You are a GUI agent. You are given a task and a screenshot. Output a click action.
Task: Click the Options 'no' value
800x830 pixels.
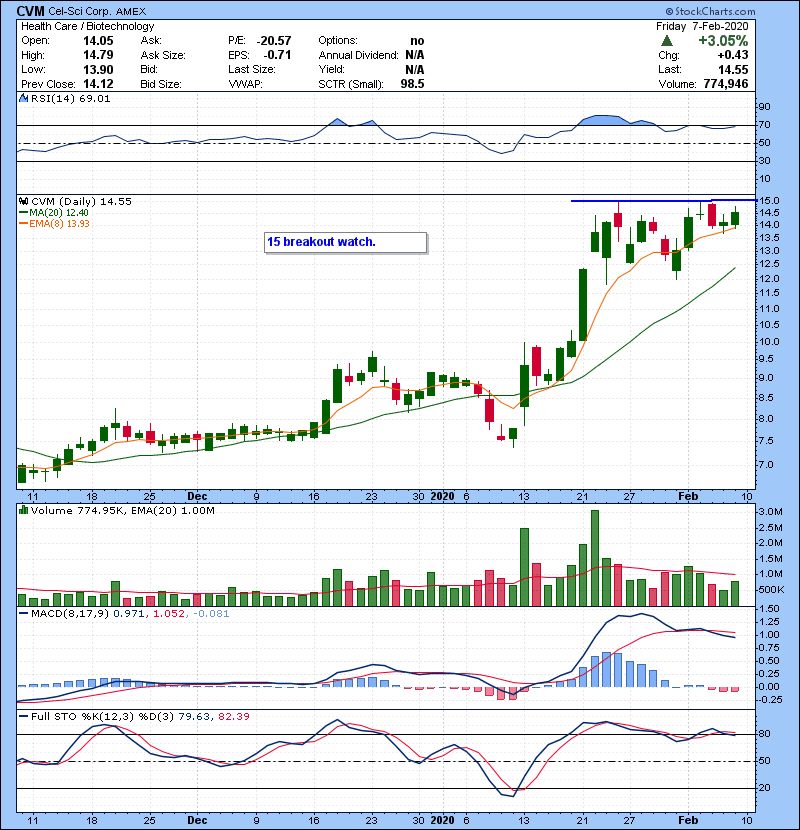tap(417, 41)
